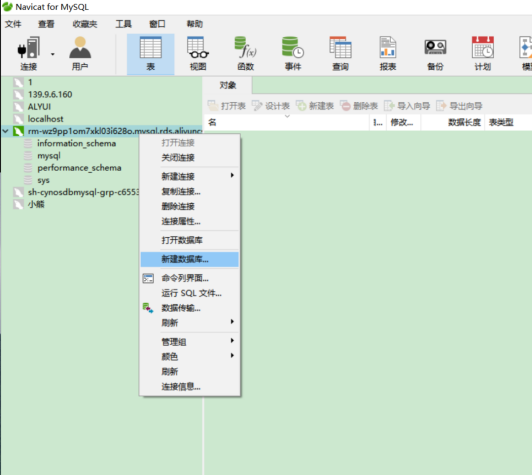Select the localhost connection

pyautogui.click(x=45, y=119)
